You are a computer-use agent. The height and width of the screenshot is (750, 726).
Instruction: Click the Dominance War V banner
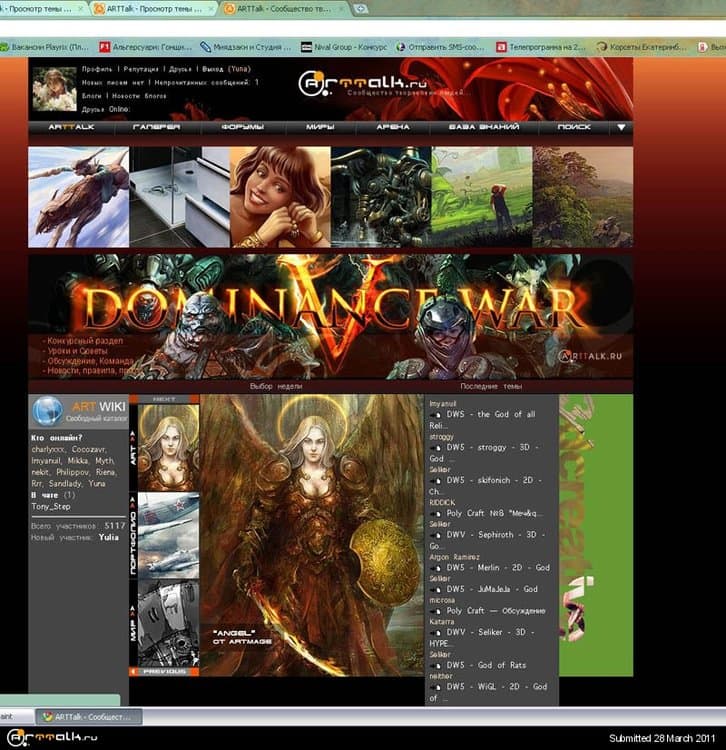(330, 317)
